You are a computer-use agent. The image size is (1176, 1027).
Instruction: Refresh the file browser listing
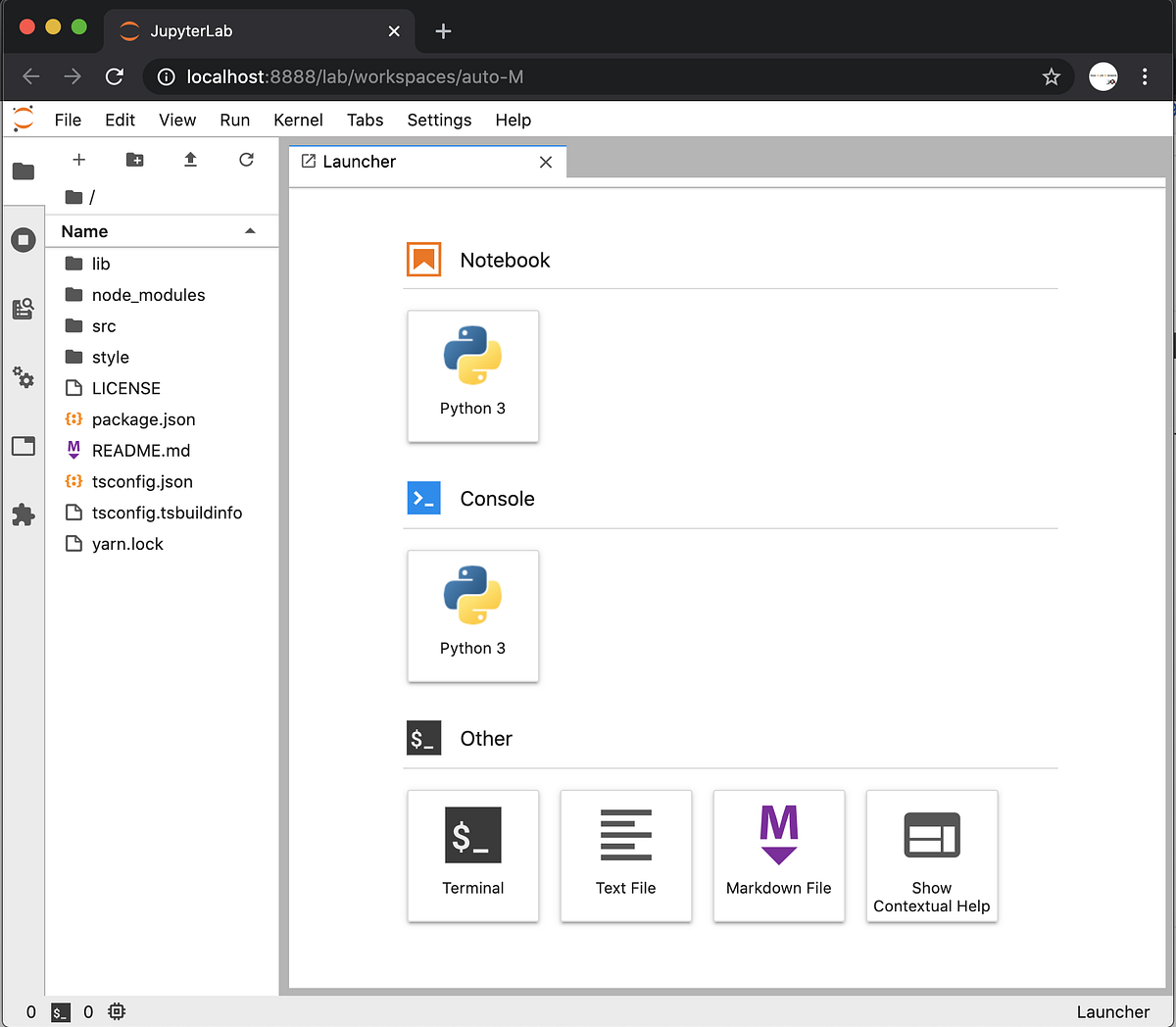click(x=246, y=159)
